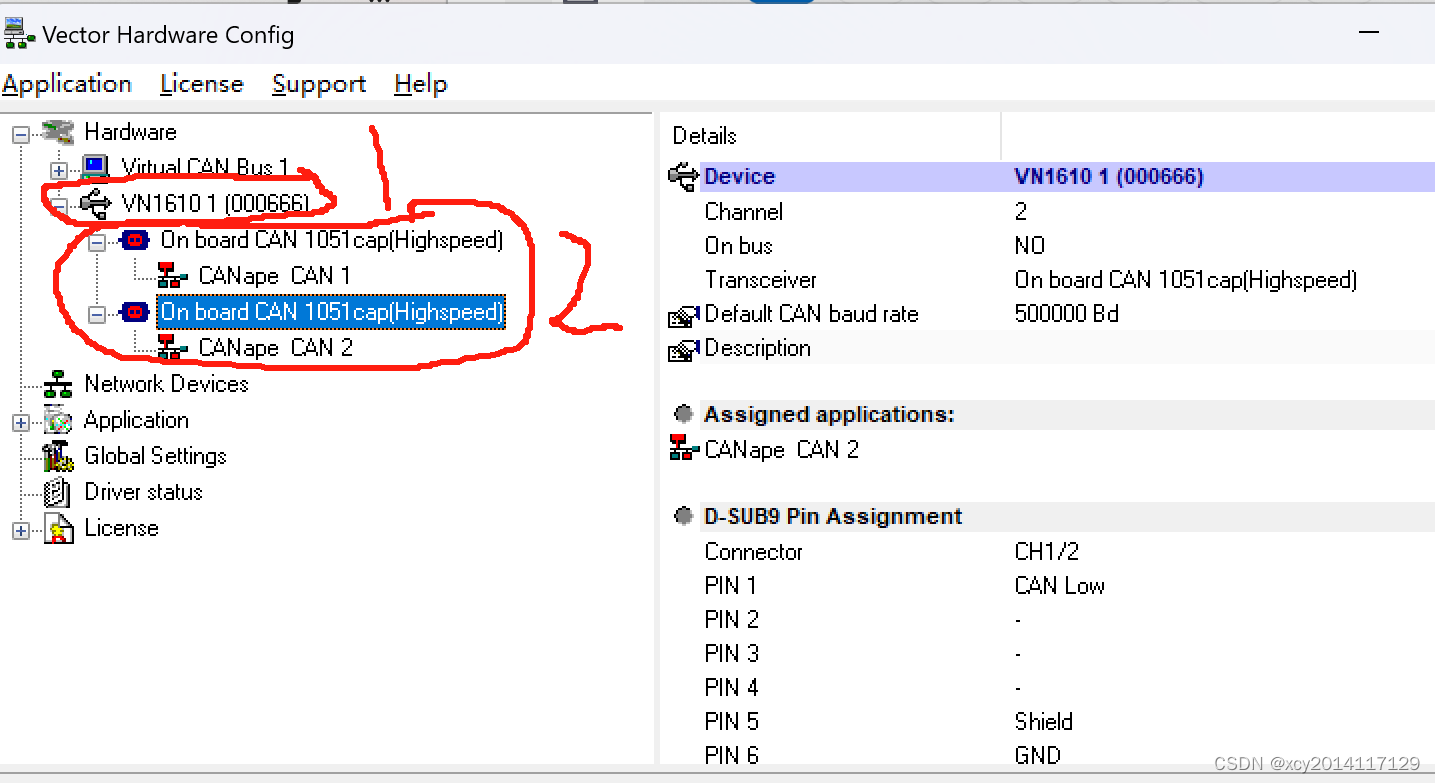Click the bullet beside Assigned applications
This screenshot has height=783, width=1435.
pos(684,414)
